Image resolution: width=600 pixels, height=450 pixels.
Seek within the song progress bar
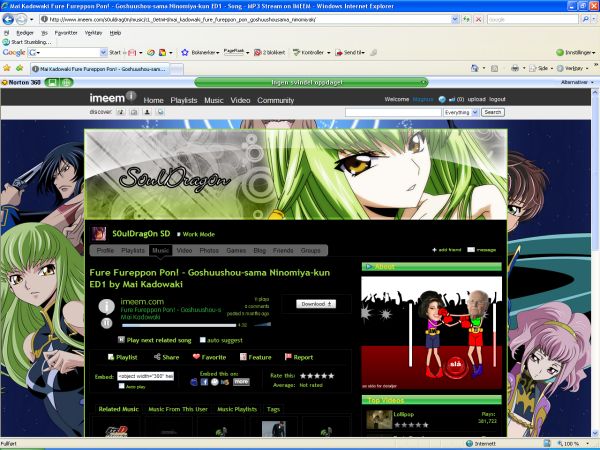[x=179, y=325]
